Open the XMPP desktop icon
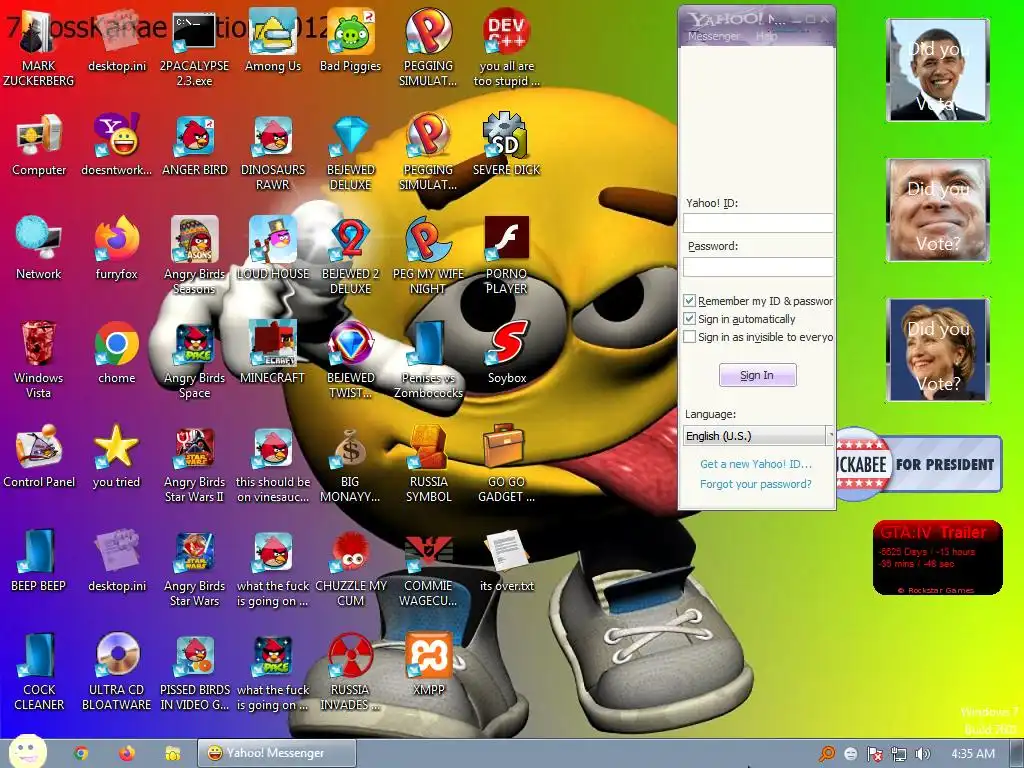 (428, 664)
